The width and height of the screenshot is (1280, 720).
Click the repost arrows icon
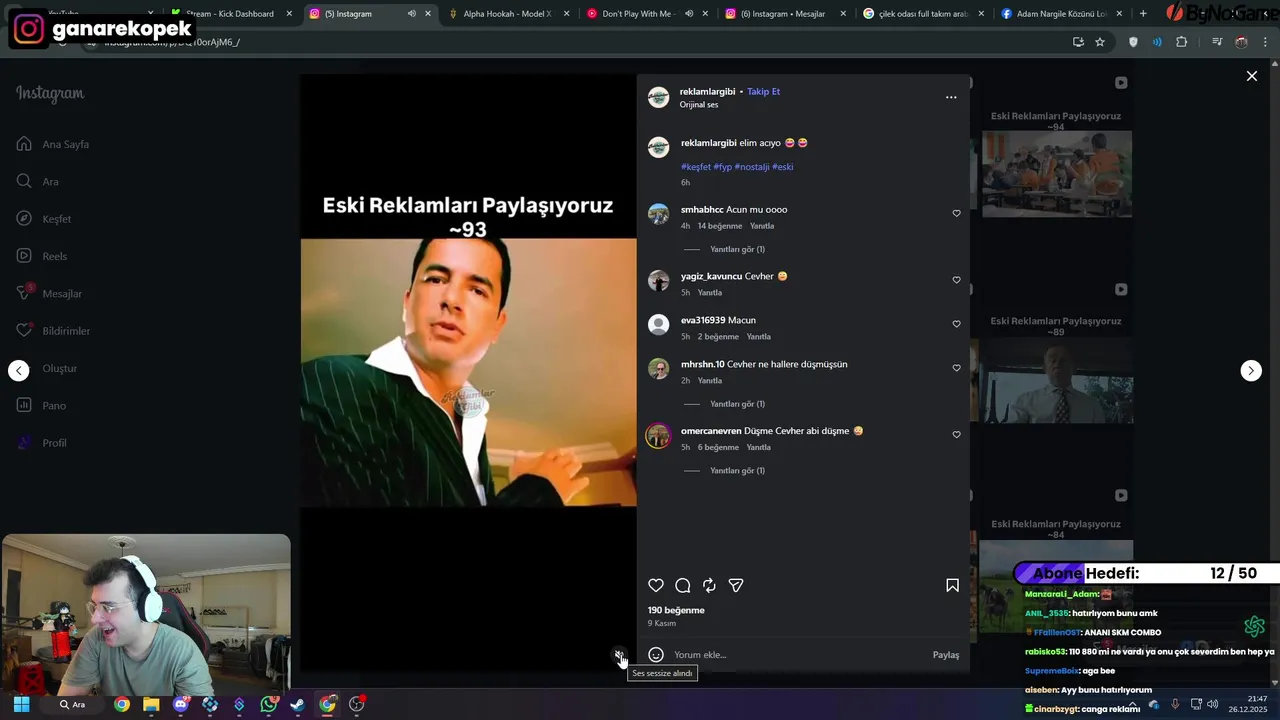pyautogui.click(x=709, y=585)
